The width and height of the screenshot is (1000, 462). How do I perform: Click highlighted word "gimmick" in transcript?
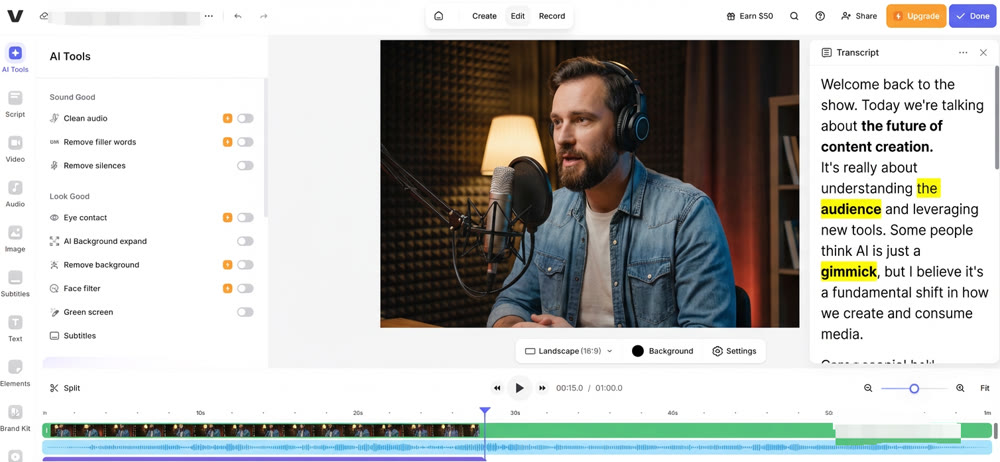point(849,271)
